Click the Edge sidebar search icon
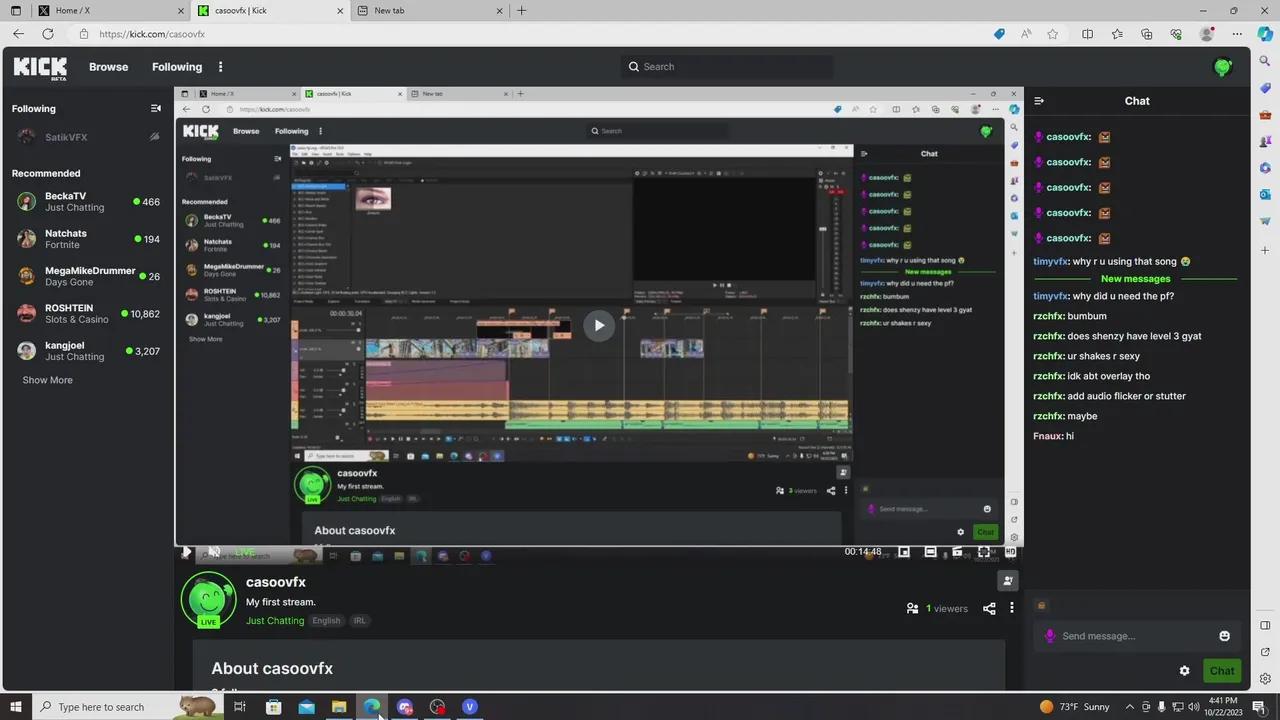The height and width of the screenshot is (720, 1280). pos(1266,62)
